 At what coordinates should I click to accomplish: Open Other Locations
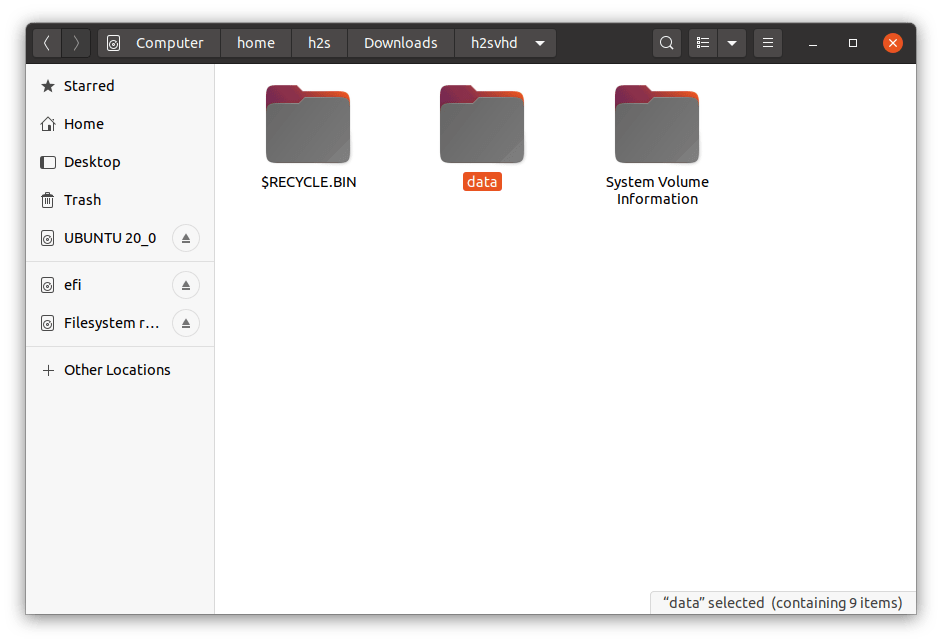(x=117, y=369)
